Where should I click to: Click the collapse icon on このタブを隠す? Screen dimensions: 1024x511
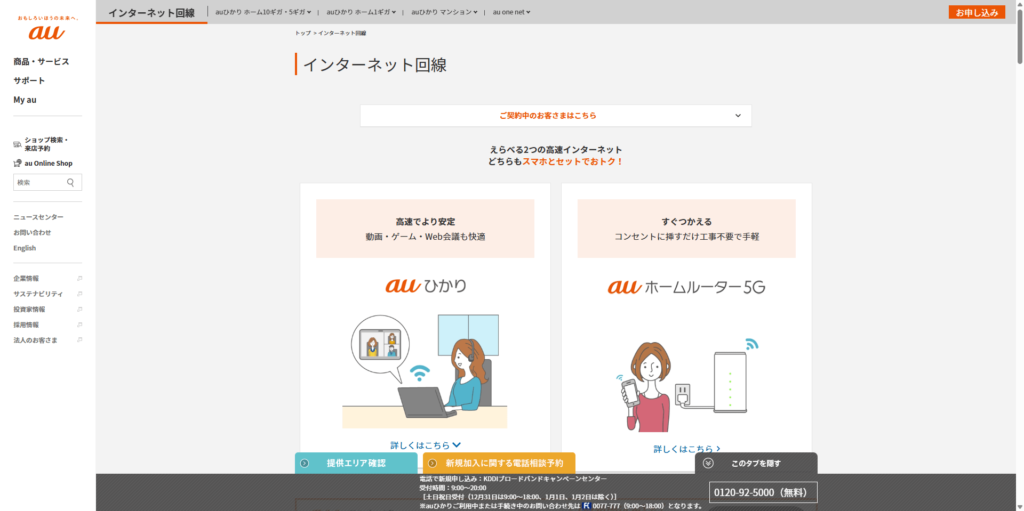click(x=708, y=463)
